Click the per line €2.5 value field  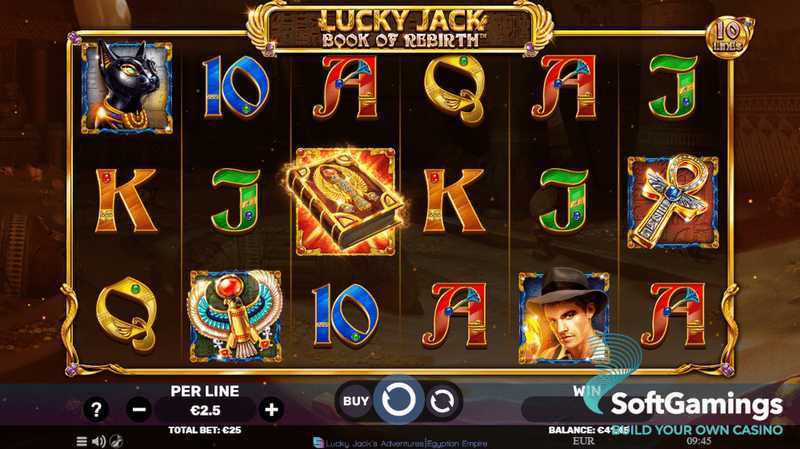pos(205,410)
